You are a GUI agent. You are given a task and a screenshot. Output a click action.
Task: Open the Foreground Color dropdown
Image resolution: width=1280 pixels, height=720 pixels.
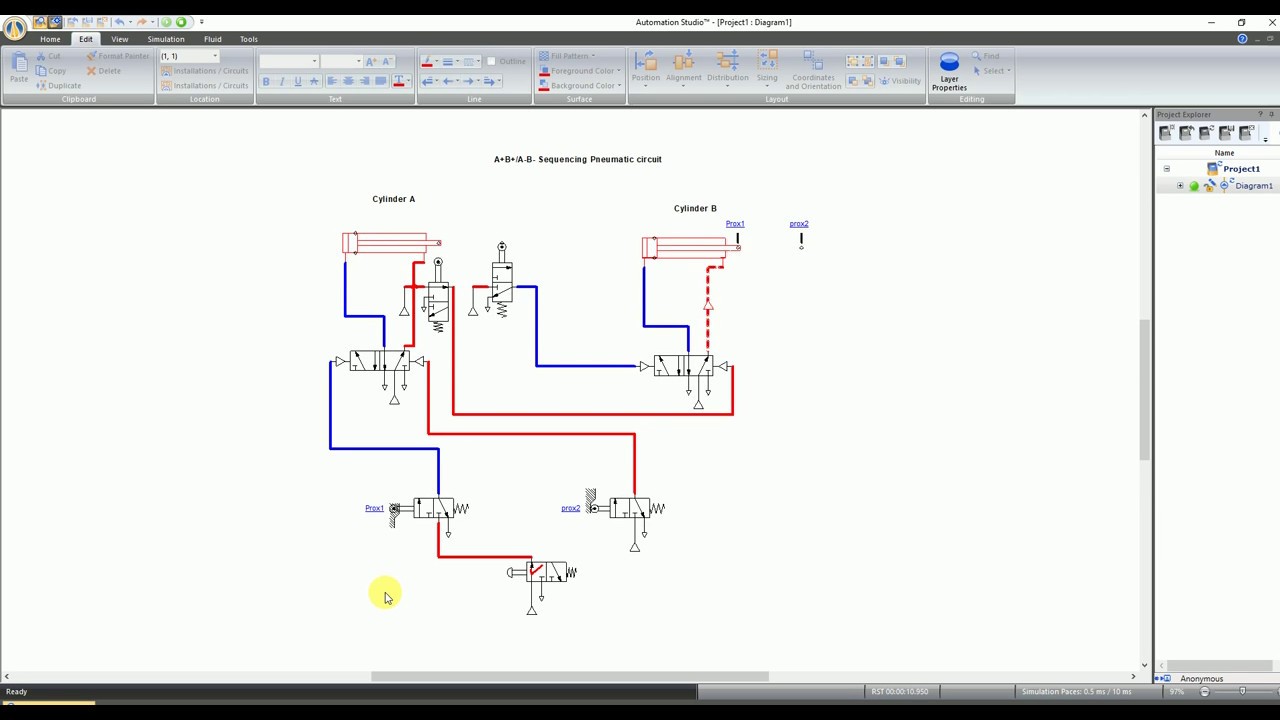click(581, 71)
